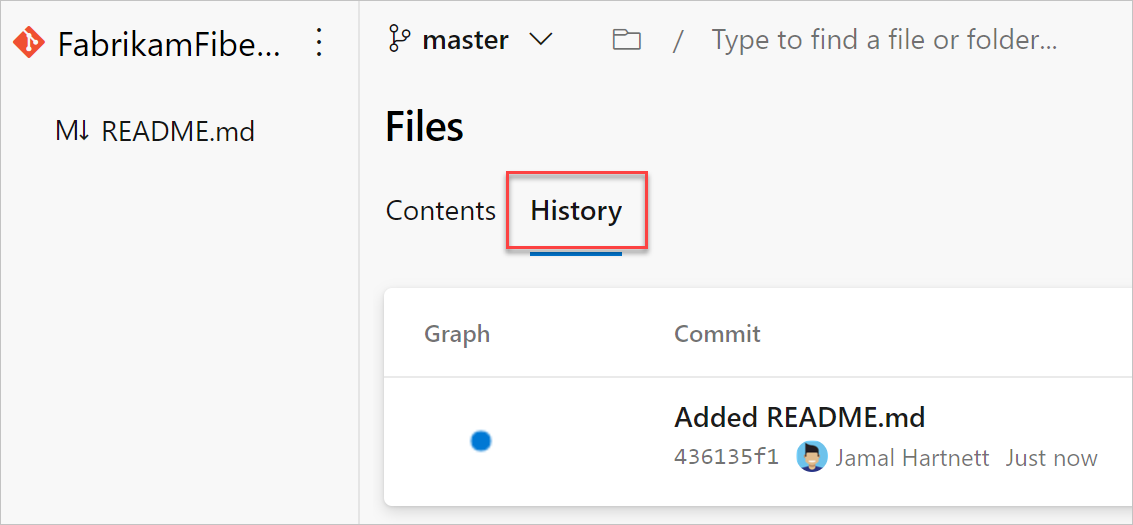Open the Added README.md commit
The height and width of the screenshot is (525, 1133).
[x=799, y=417]
